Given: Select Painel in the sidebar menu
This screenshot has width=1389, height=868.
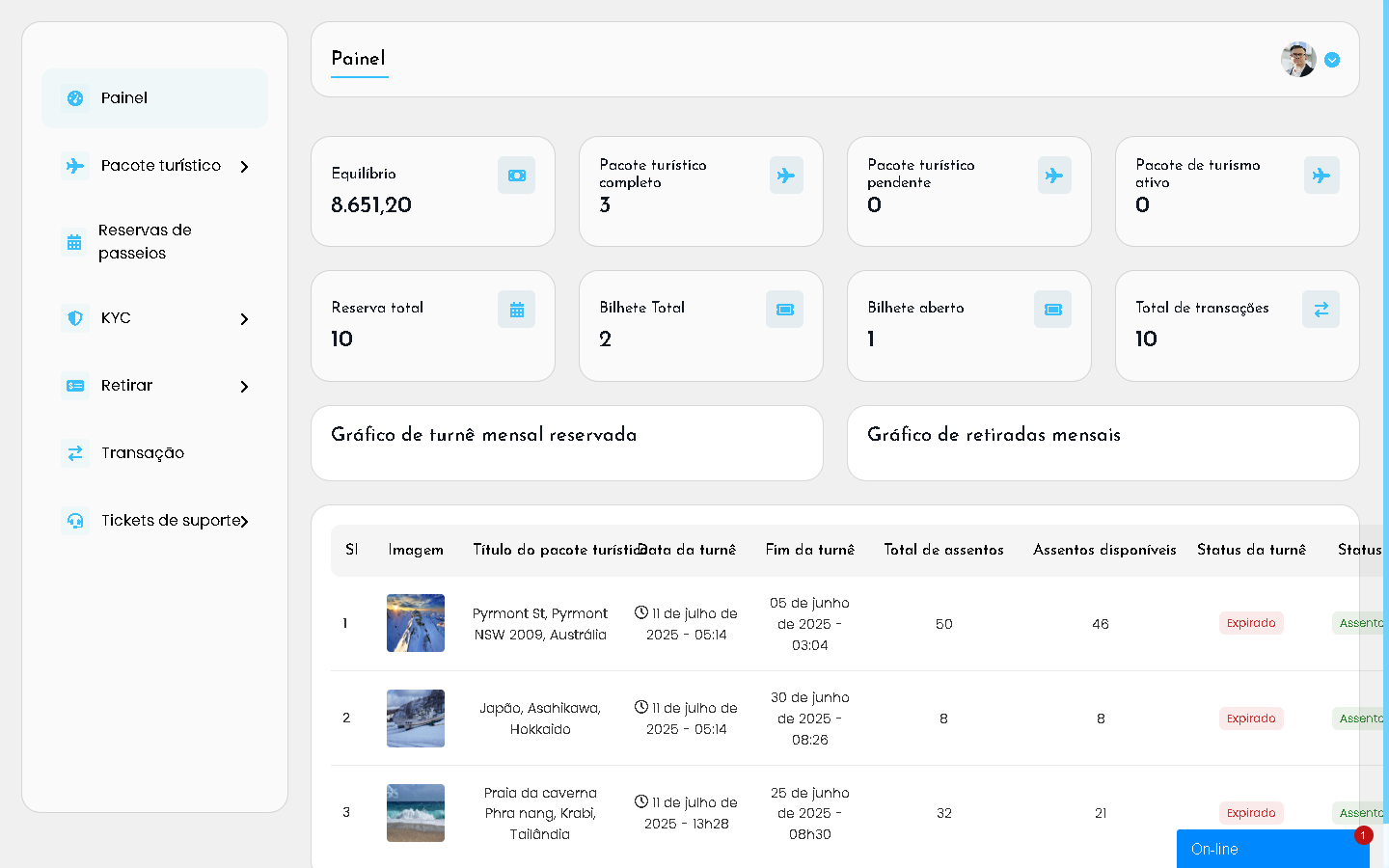Looking at the screenshot, I should pos(124,98).
